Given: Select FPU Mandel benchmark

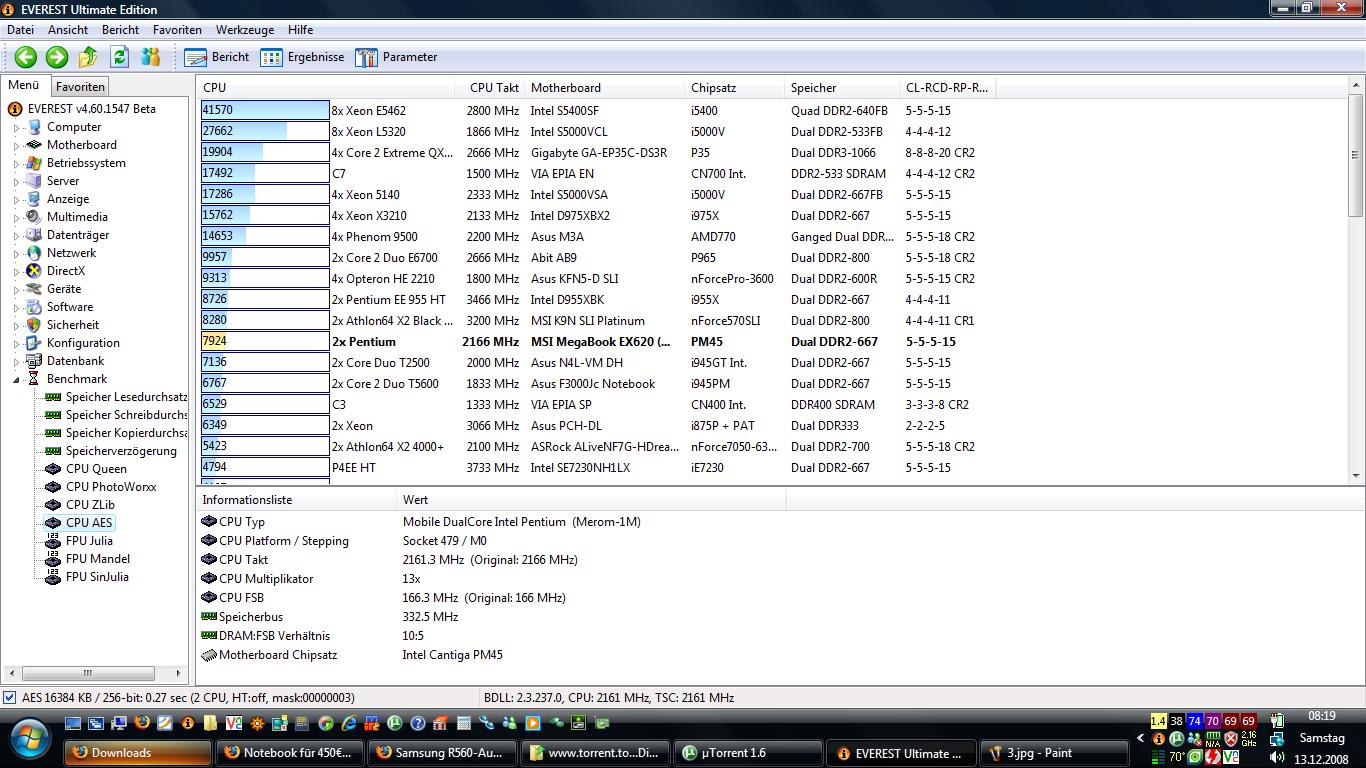Looking at the screenshot, I should [87, 558].
